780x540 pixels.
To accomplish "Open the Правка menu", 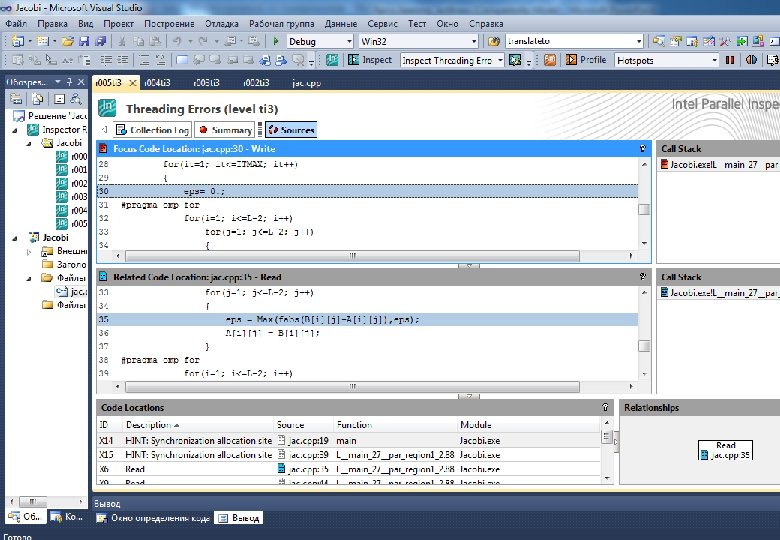I will (52, 23).
